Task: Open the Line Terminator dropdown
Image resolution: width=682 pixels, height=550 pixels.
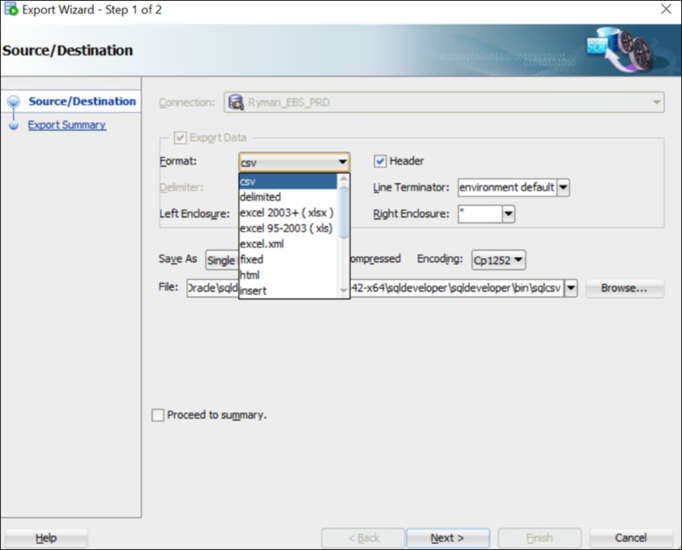Action: point(563,188)
